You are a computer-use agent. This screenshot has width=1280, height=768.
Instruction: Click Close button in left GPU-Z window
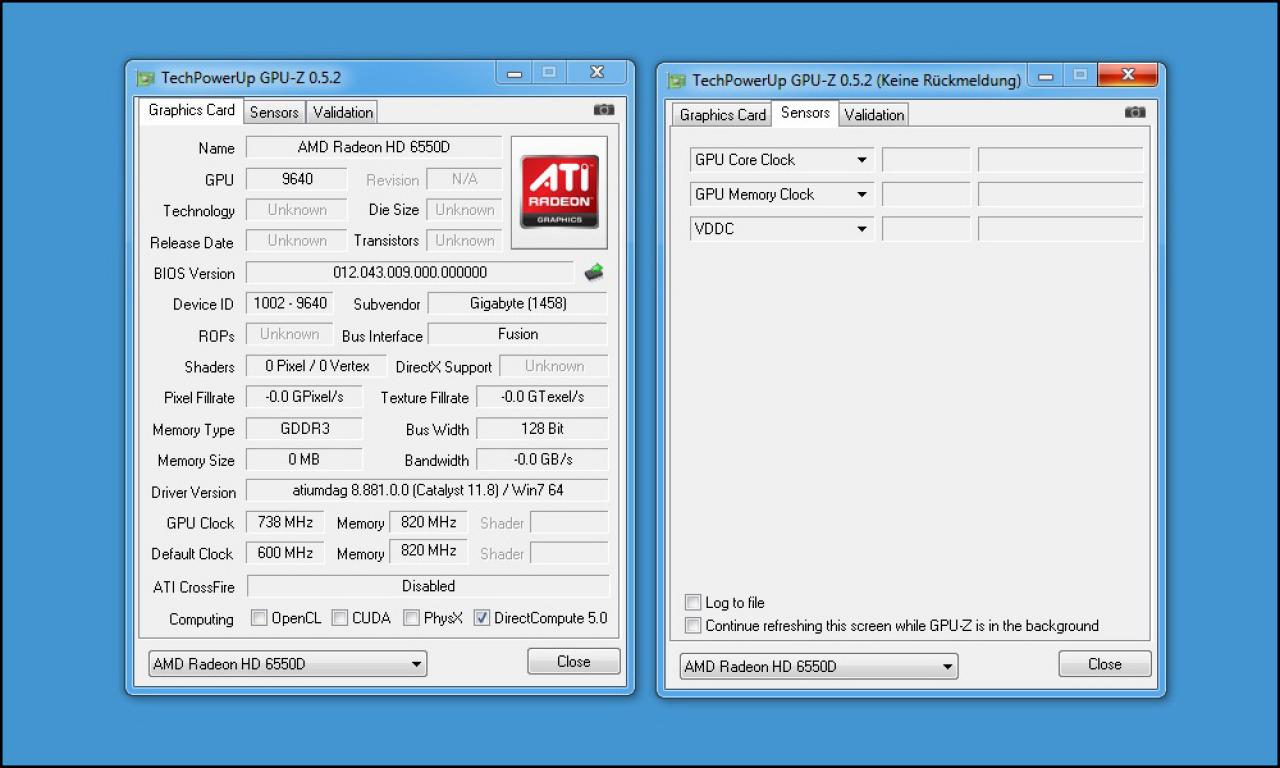point(574,661)
